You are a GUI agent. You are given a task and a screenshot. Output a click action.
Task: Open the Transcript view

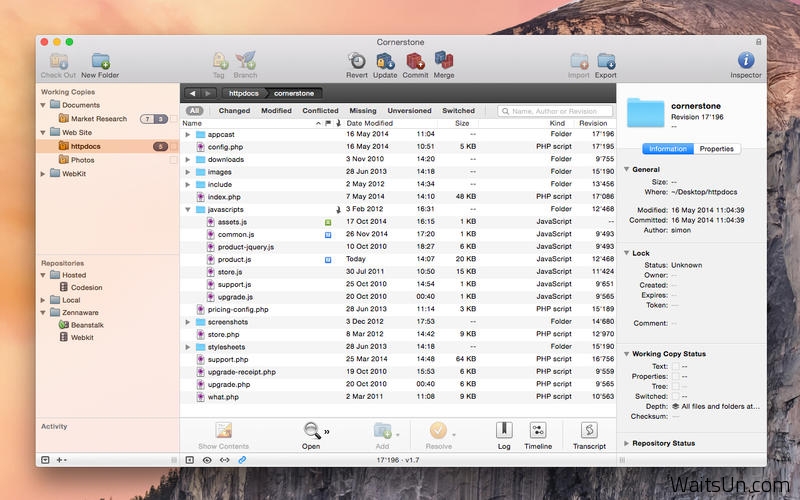click(589, 431)
